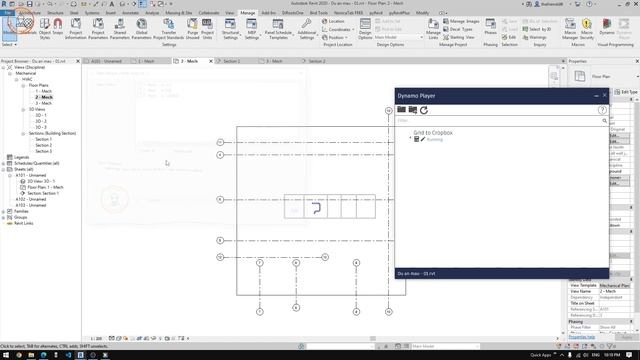Viewport: 640px width, 360px height.
Task: Open Modify ribbon tab
Action: [x=422, y=13]
